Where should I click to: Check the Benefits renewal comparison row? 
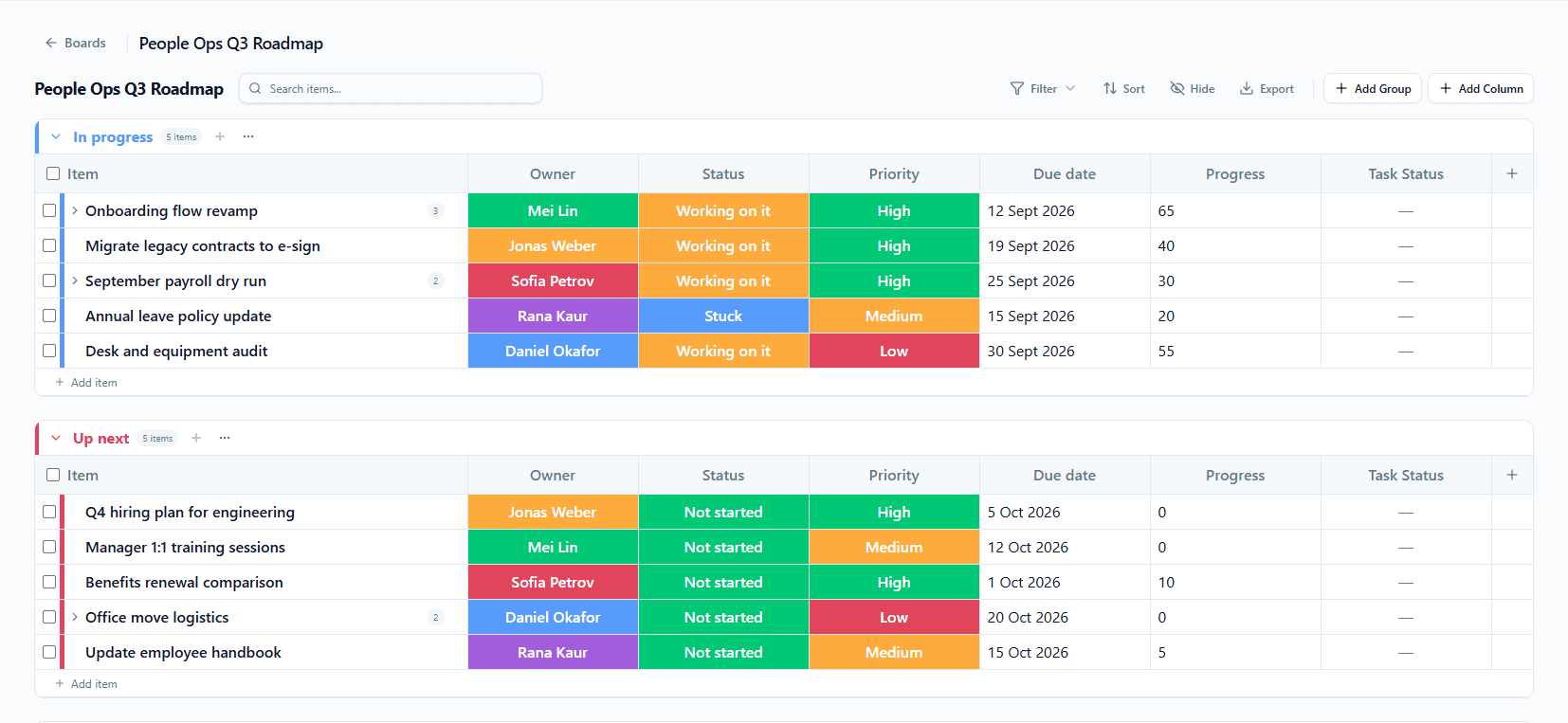point(49,582)
